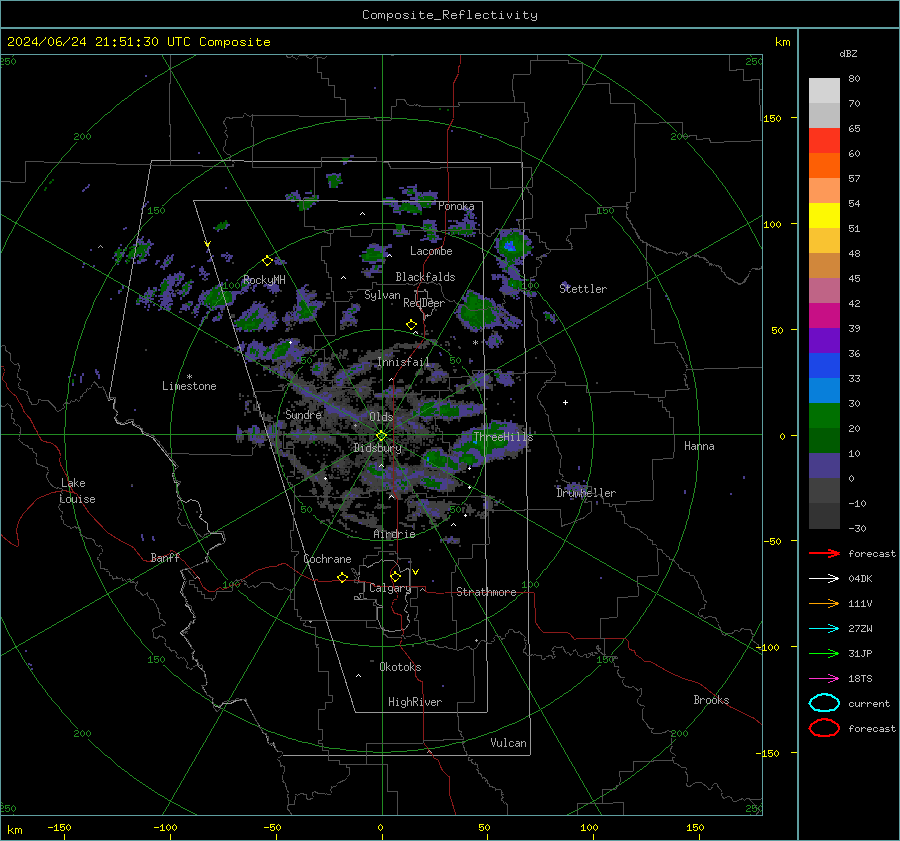Click the cyan 27ZW arrow icon
This screenshot has height=841, width=900.
tap(824, 629)
